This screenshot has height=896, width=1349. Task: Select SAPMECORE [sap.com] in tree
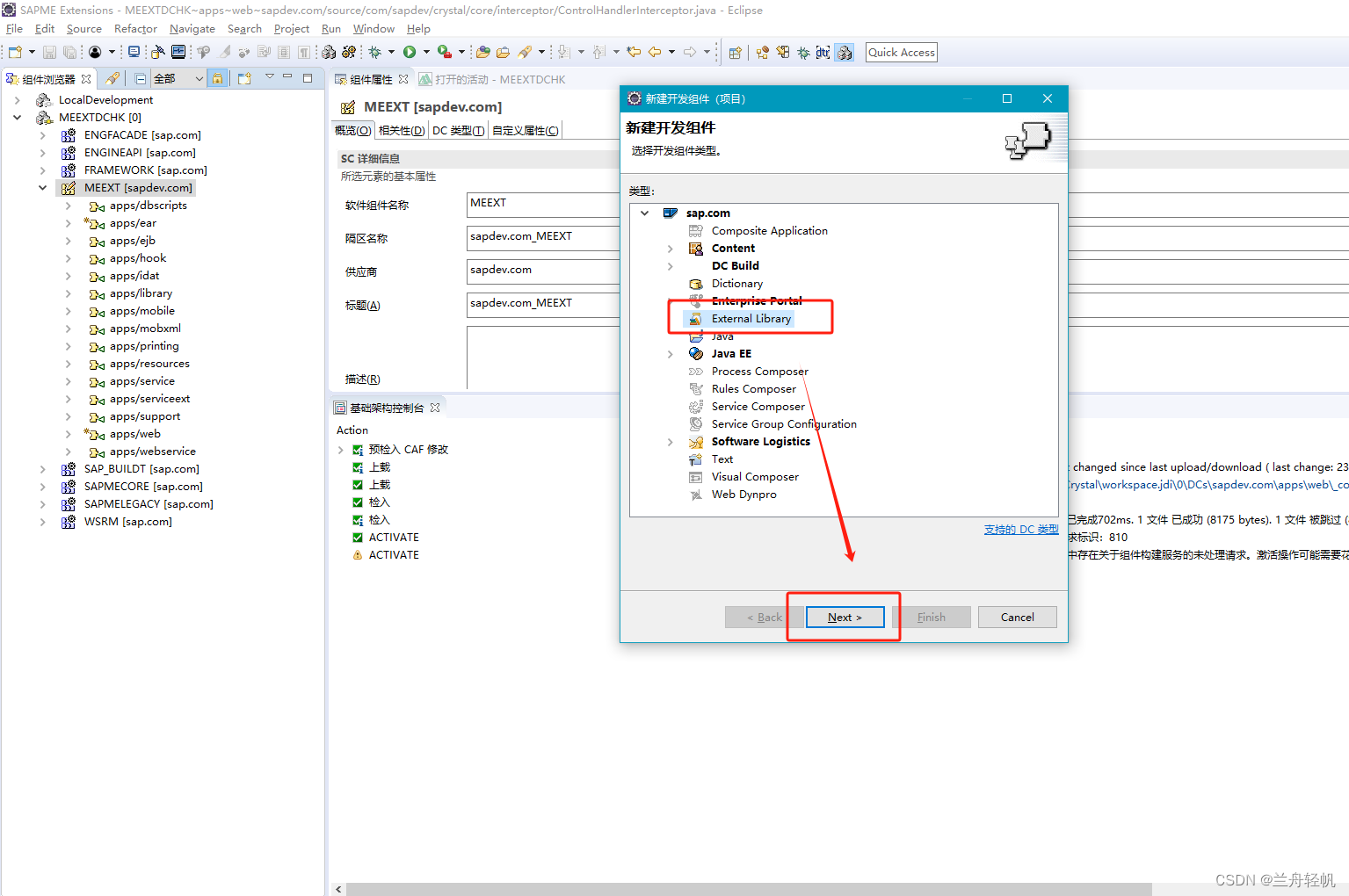pos(143,487)
